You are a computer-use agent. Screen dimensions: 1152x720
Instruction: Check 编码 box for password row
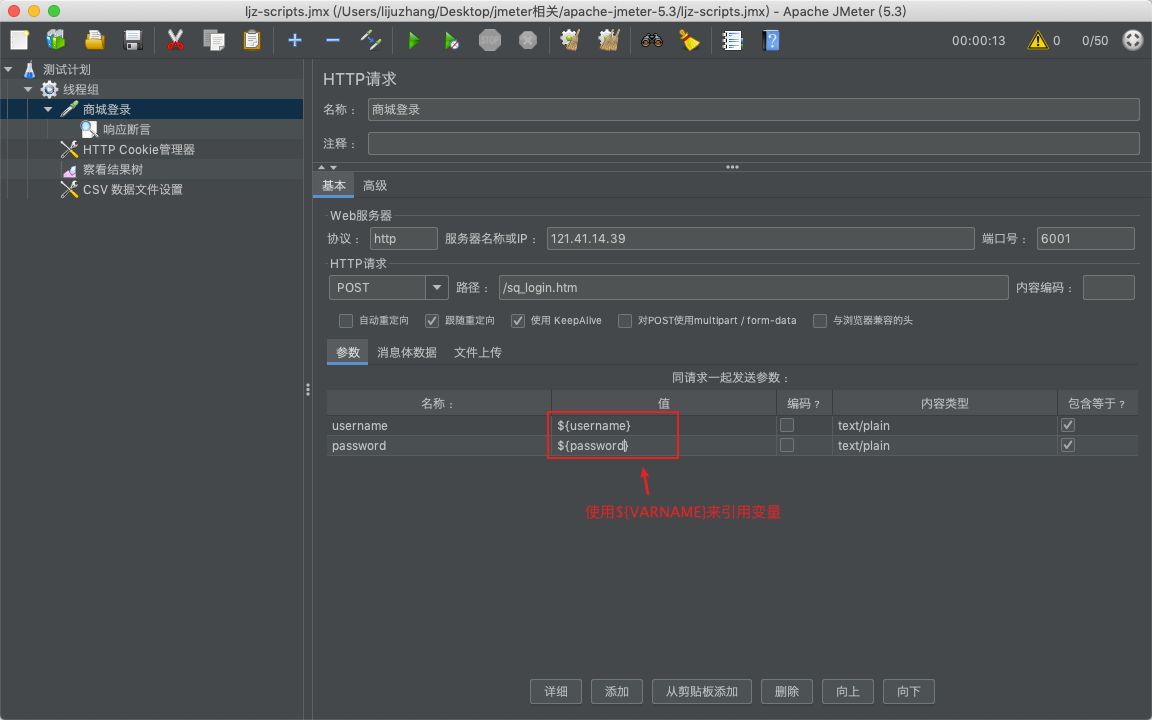coord(787,445)
